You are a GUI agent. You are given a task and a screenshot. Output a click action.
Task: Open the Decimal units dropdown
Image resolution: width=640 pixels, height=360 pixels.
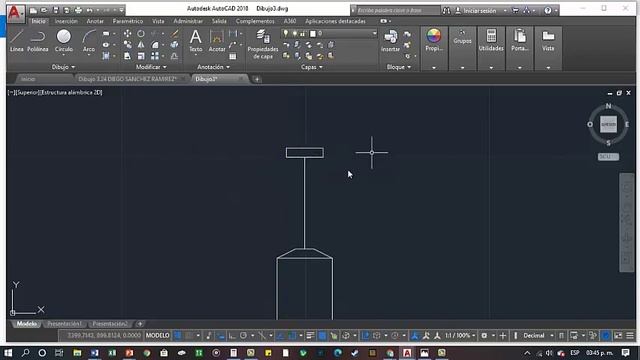pyautogui.click(x=538, y=336)
